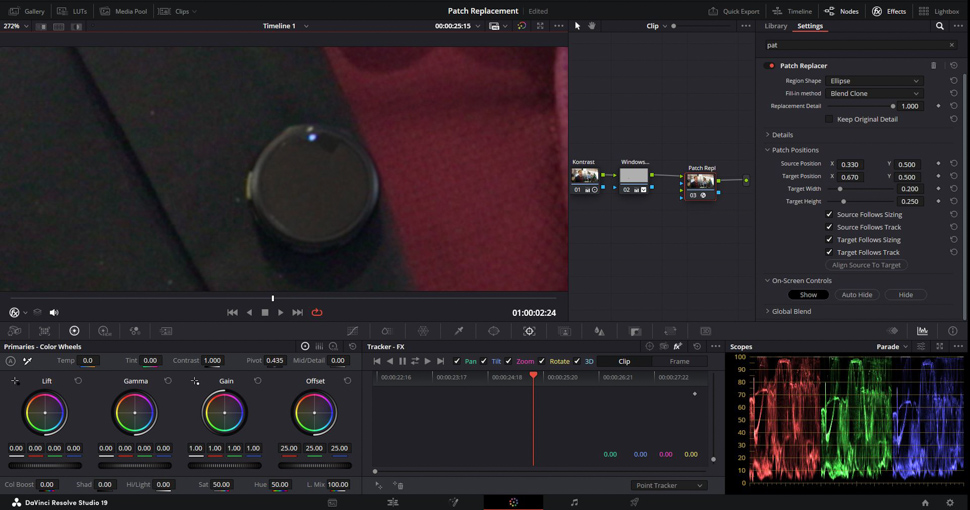This screenshot has width=970, height=510.
Task: Select the tracker Frame mode tab
Action: click(679, 361)
